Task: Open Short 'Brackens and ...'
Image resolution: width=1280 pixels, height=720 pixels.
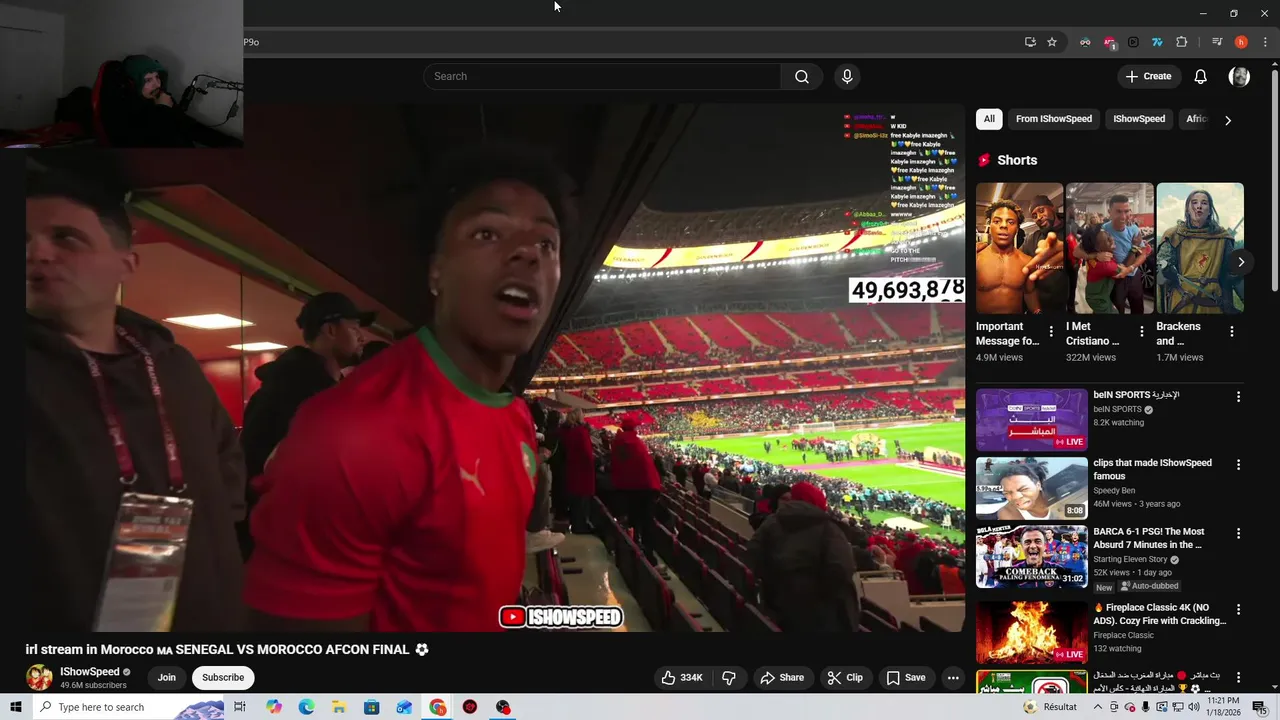Action: [x=1200, y=248]
